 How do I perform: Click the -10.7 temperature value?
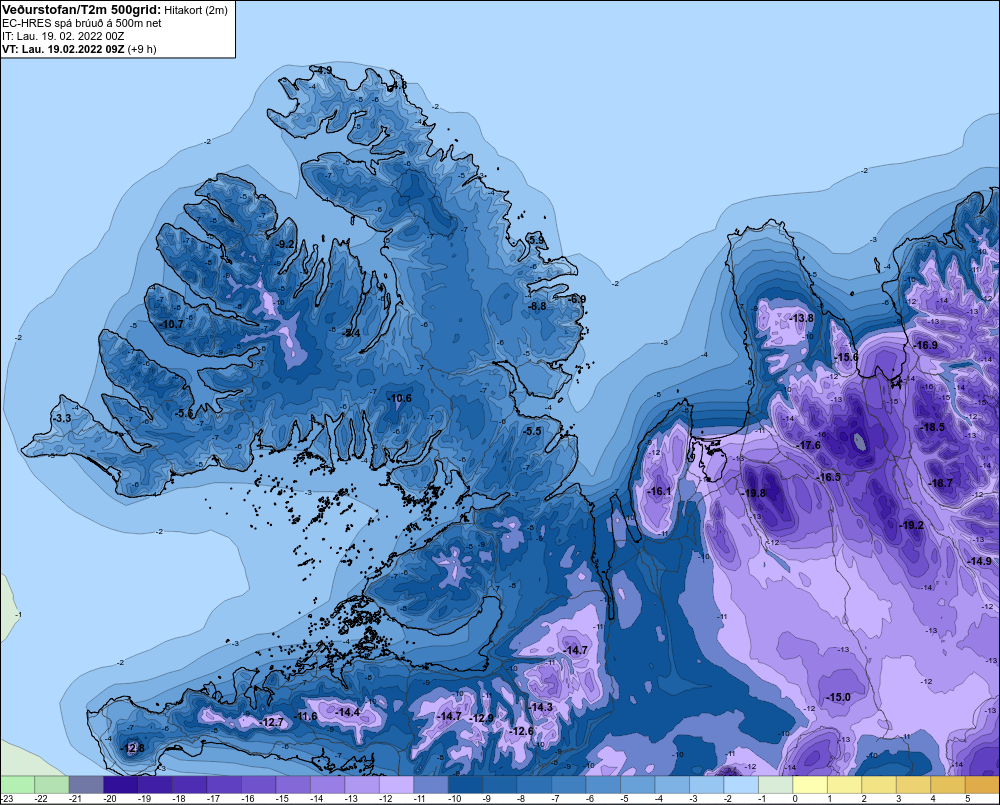point(171,324)
